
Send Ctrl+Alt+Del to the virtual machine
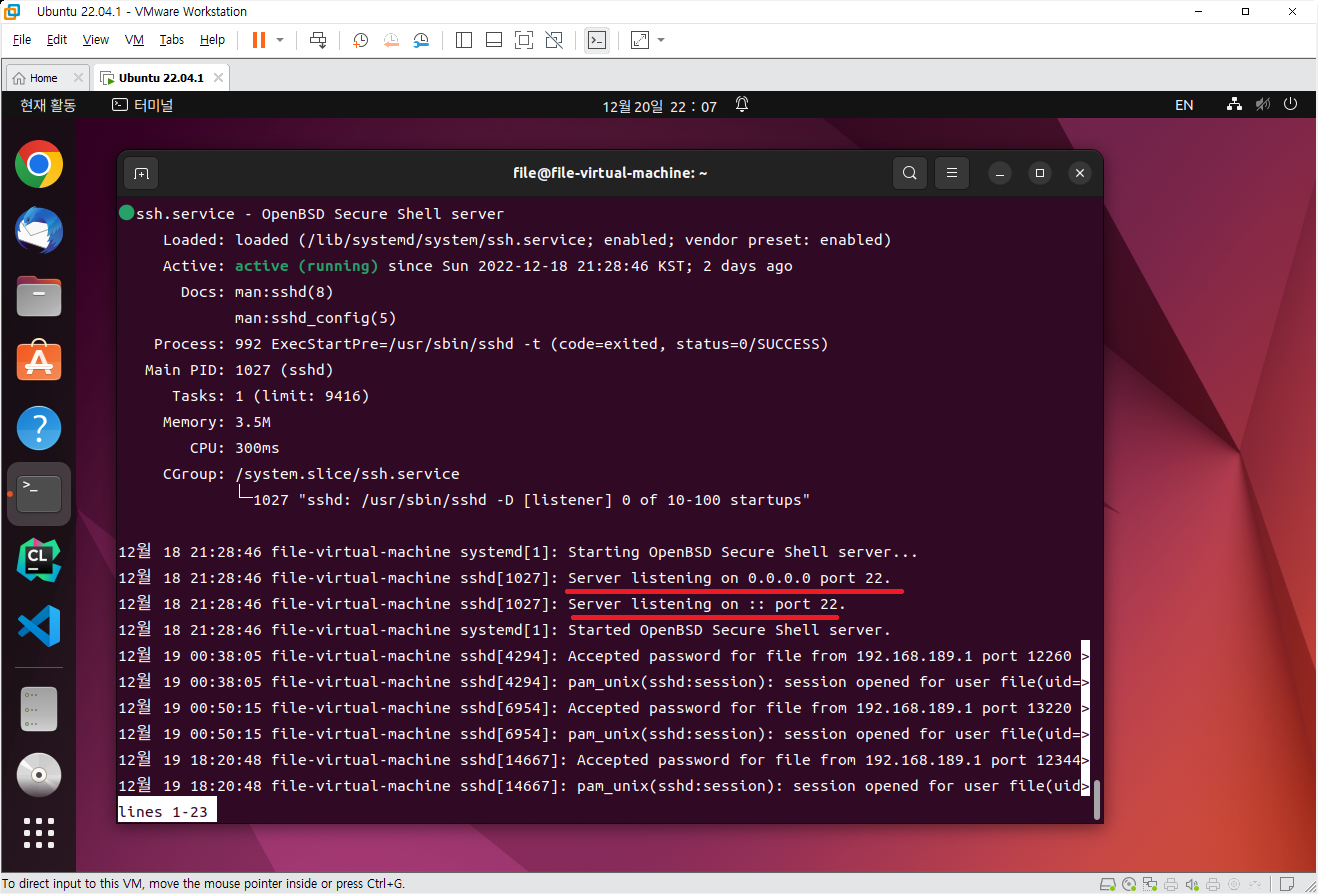(318, 40)
